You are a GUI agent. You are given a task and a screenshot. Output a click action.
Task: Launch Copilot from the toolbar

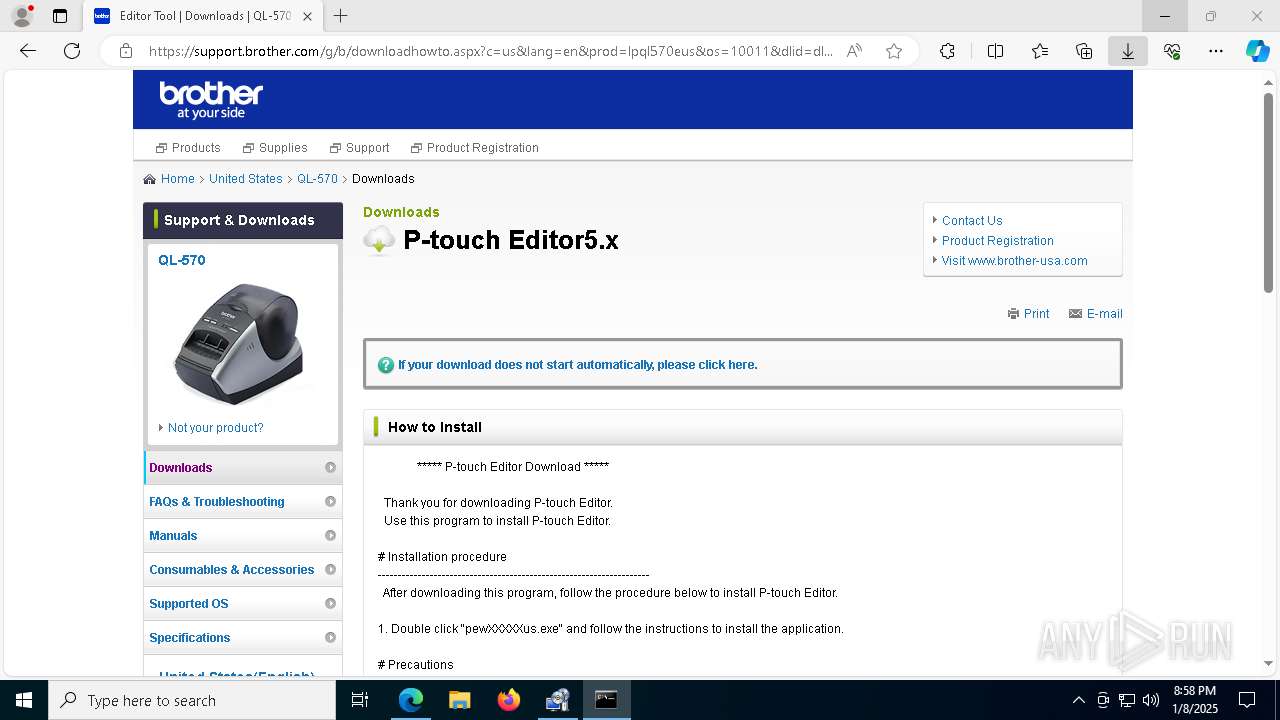1257,51
